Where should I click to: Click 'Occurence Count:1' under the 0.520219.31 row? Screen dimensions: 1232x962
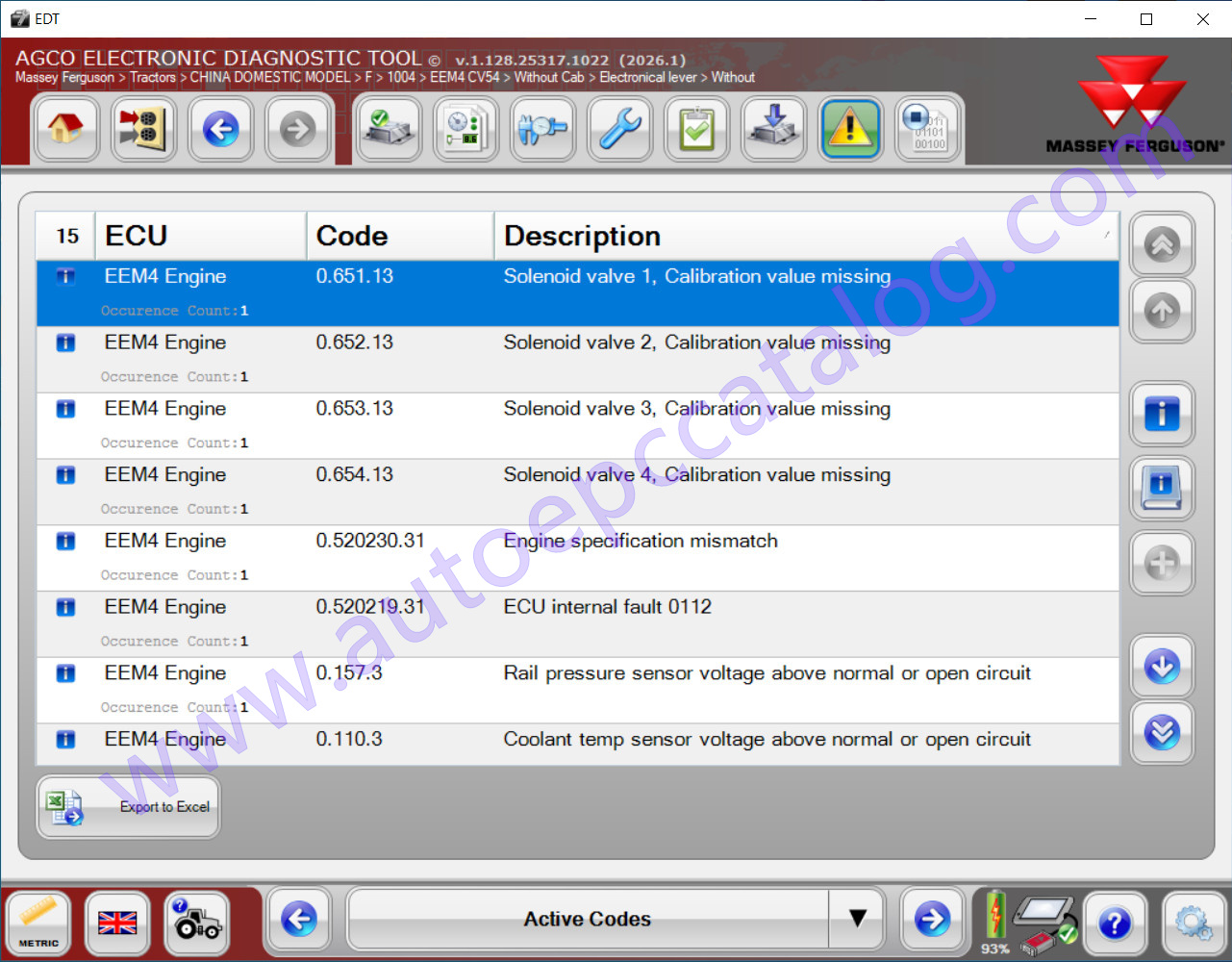(174, 642)
